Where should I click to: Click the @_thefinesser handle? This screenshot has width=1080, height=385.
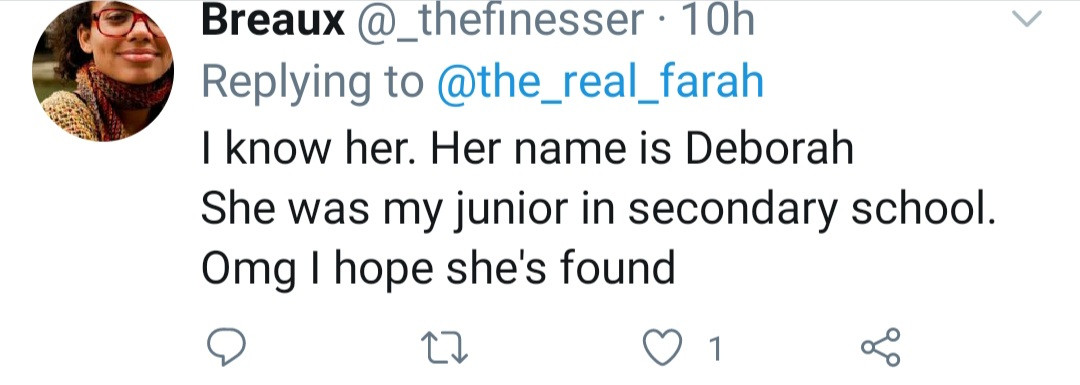(x=500, y=22)
